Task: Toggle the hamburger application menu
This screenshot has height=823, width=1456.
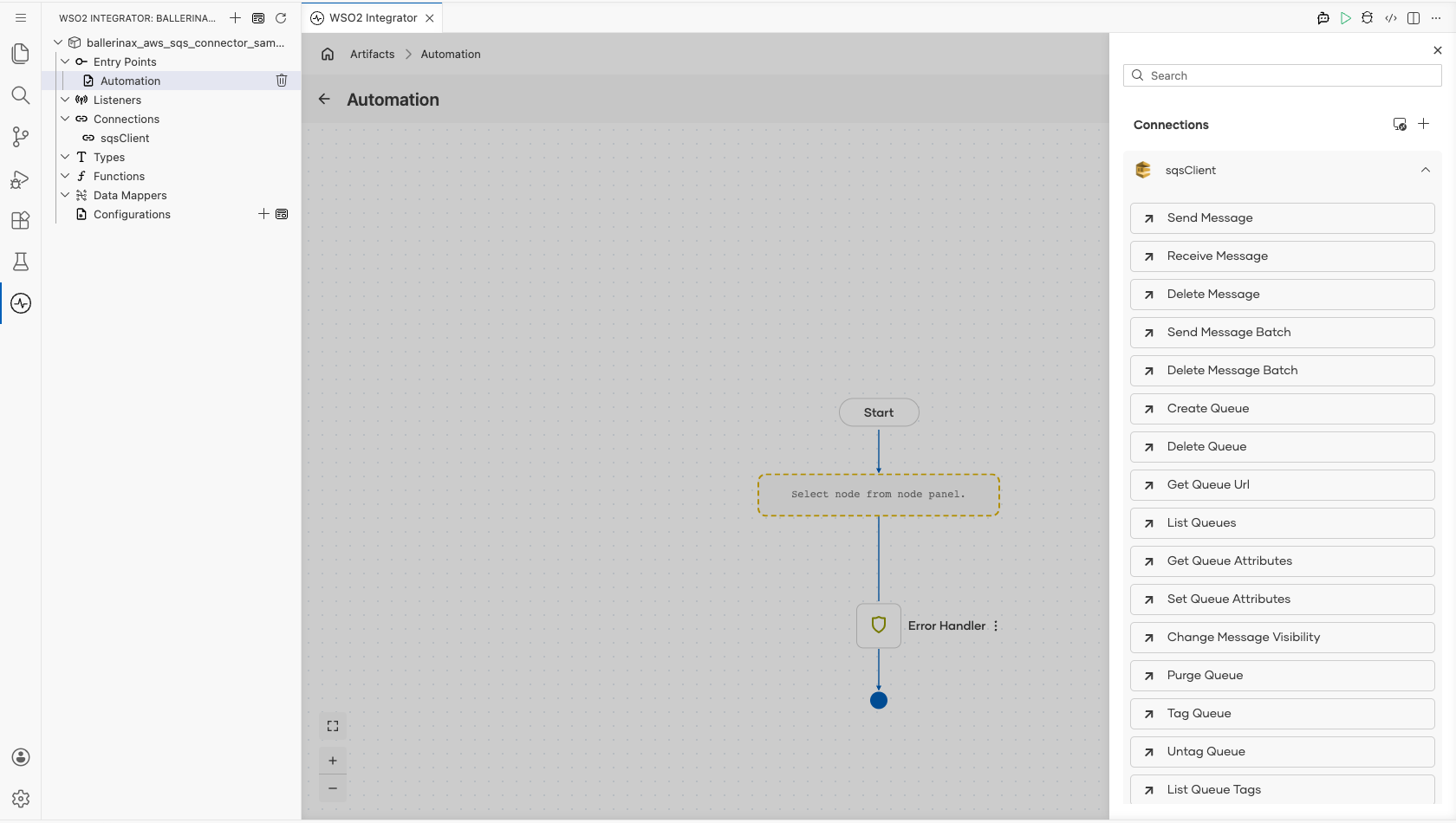Action: tap(21, 17)
